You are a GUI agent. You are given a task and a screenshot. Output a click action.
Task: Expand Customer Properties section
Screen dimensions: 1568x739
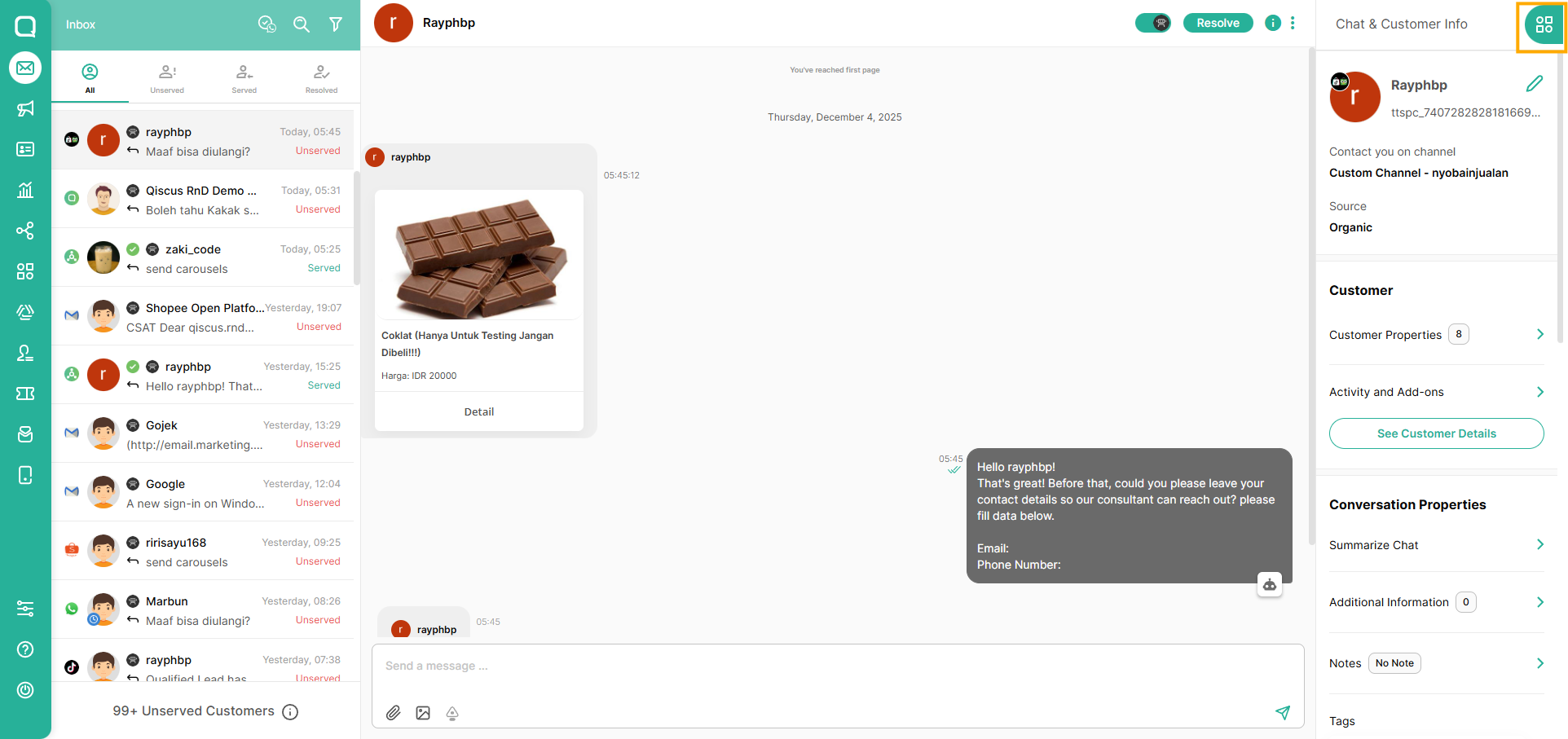(x=1539, y=334)
